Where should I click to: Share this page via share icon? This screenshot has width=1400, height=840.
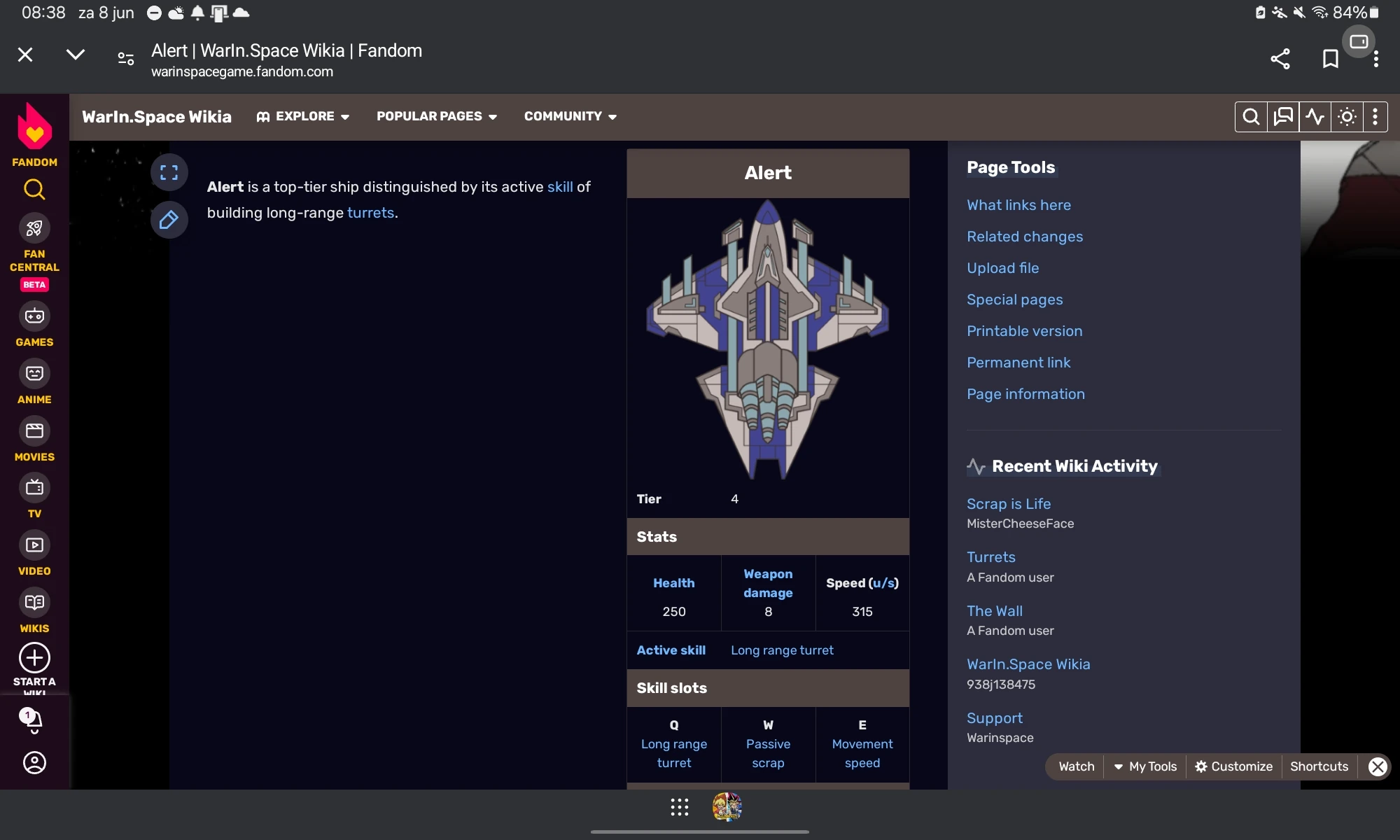point(1280,59)
